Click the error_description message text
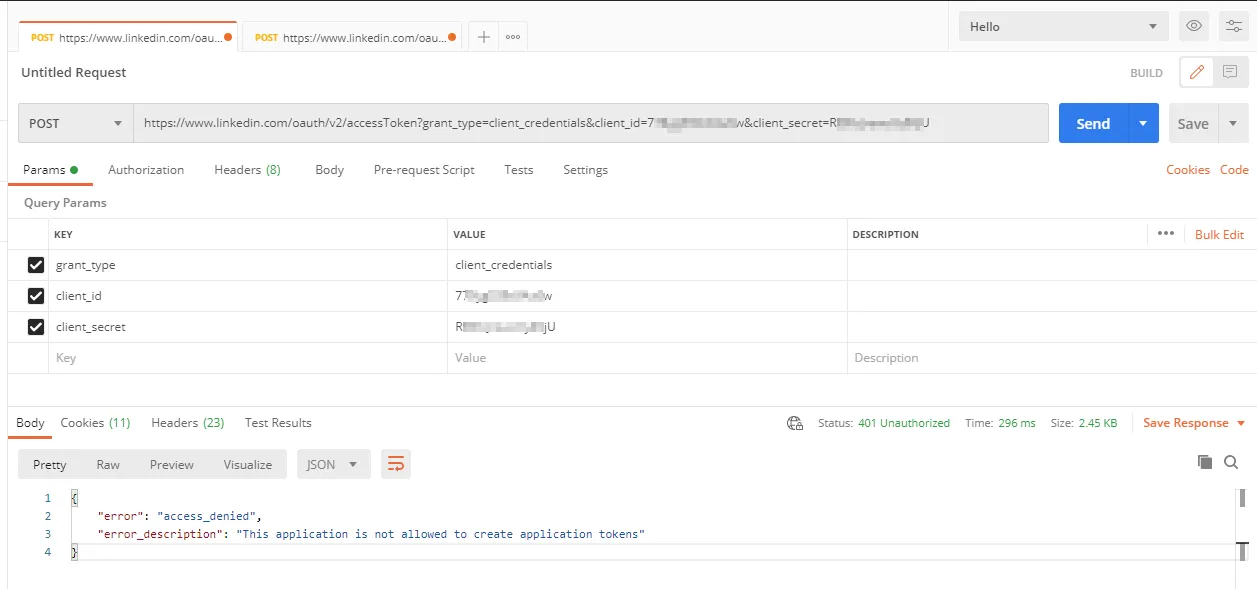This screenshot has height=589, width=1257. 440,534
